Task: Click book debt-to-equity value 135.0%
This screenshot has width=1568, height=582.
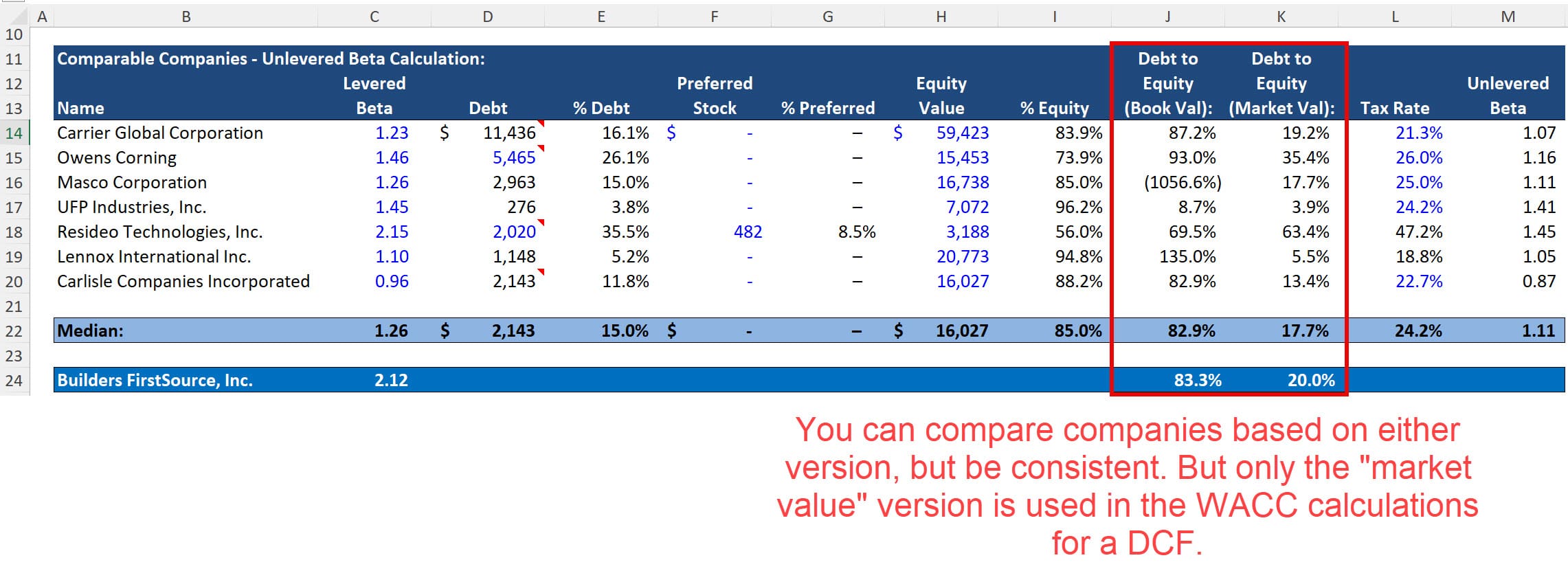Action: point(1187,256)
